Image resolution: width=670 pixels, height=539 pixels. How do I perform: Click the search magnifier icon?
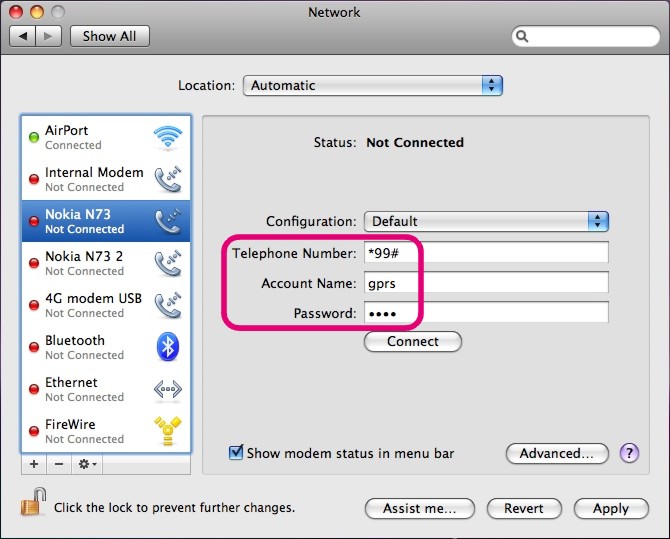(x=522, y=36)
